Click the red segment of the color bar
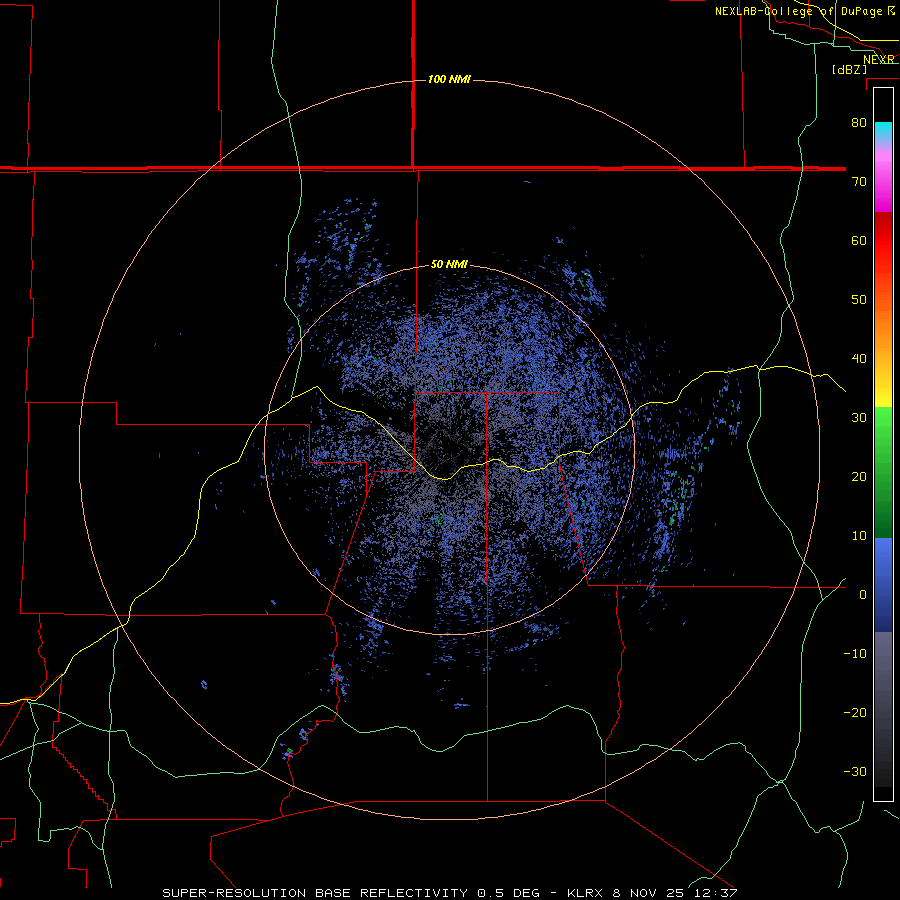Viewport: 900px width, 900px height. click(883, 238)
